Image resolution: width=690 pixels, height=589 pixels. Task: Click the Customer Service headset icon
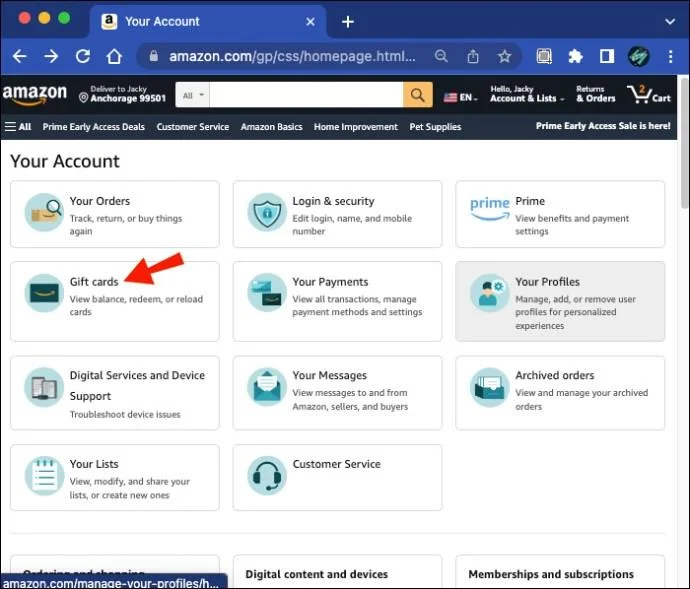coord(267,476)
